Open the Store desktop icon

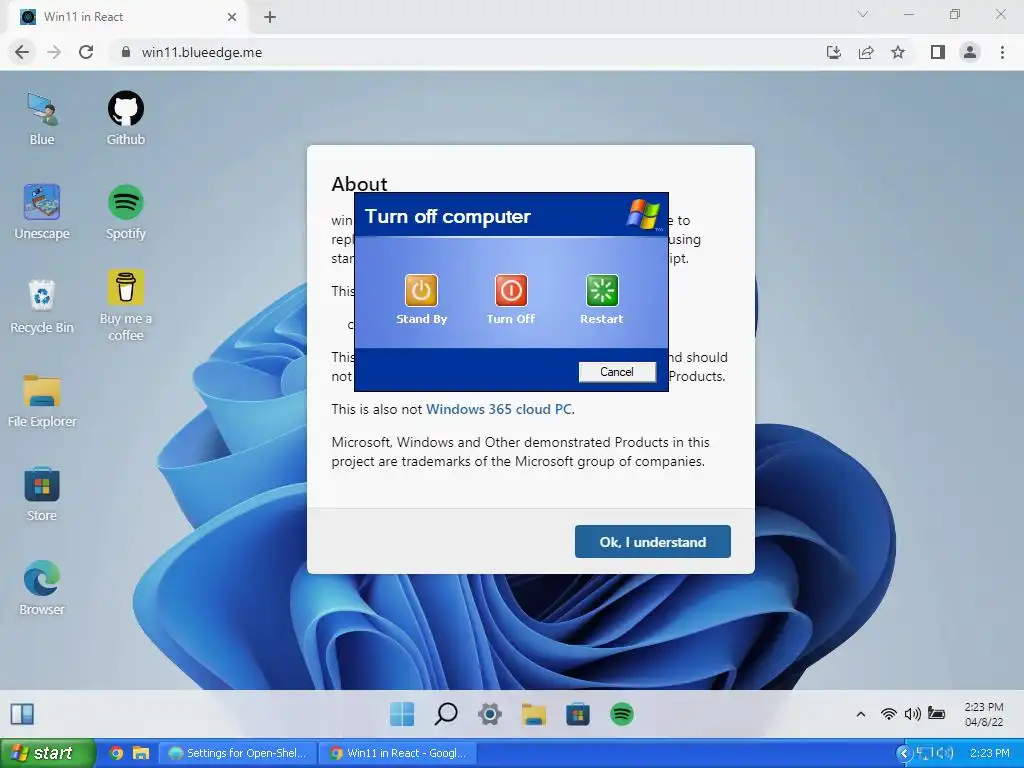pyautogui.click(x=42, y=494)
